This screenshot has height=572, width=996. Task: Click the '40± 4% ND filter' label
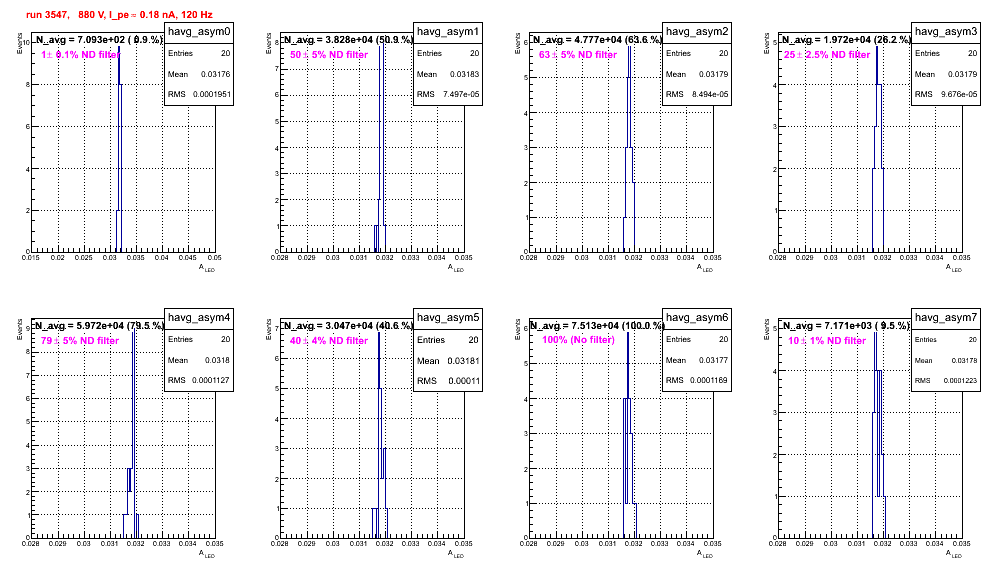pos(329,341)
